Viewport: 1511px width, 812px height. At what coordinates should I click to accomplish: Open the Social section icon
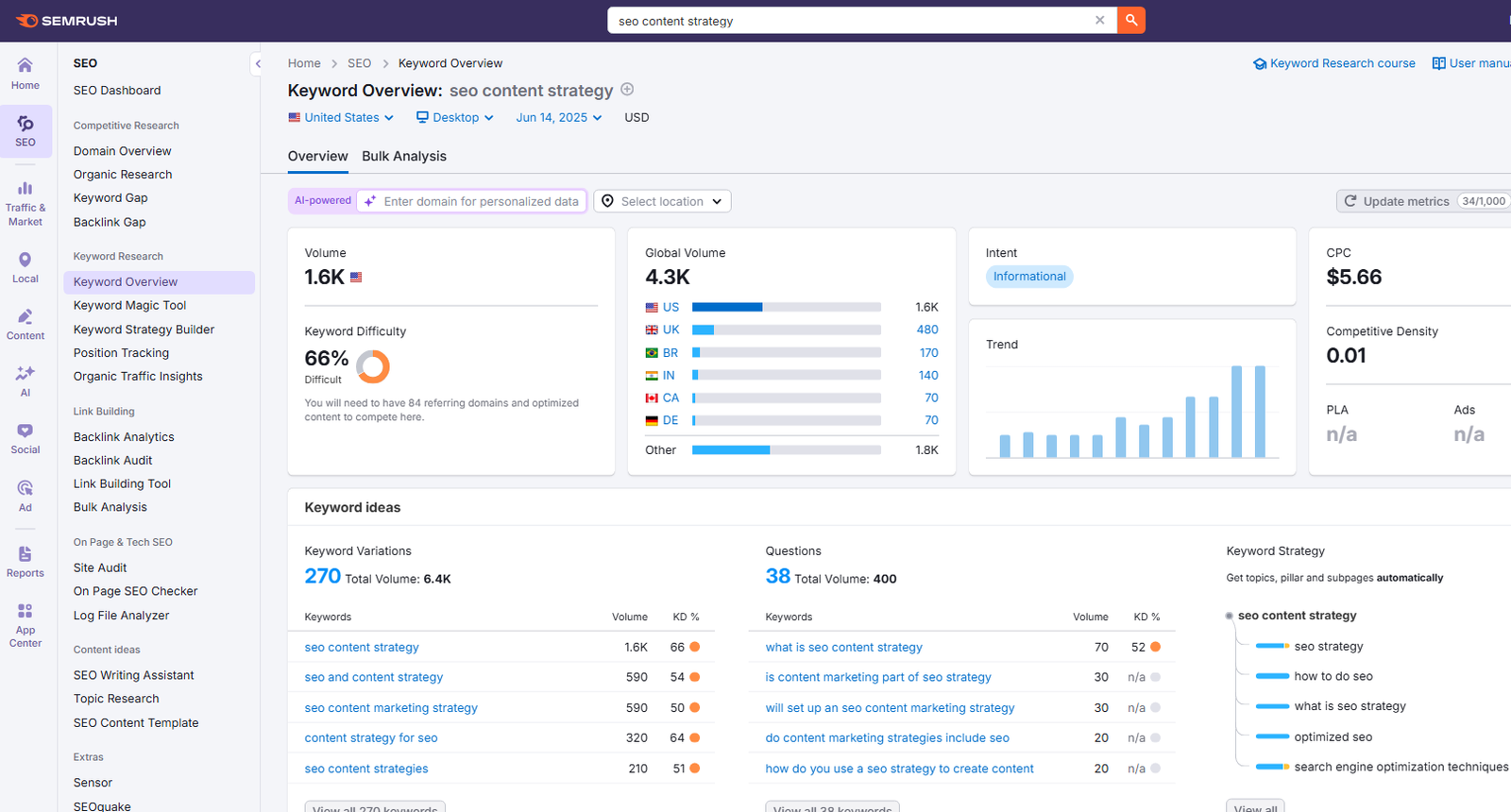click(25, 438)
